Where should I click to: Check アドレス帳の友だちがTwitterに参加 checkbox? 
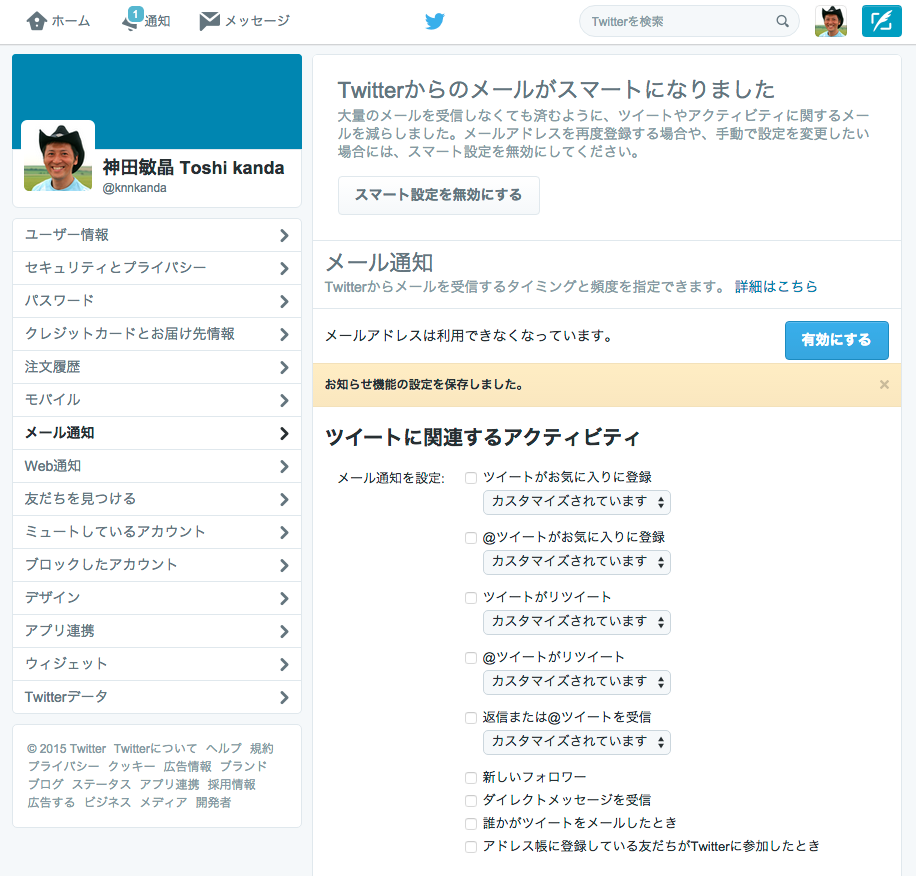tap(471, 846)
